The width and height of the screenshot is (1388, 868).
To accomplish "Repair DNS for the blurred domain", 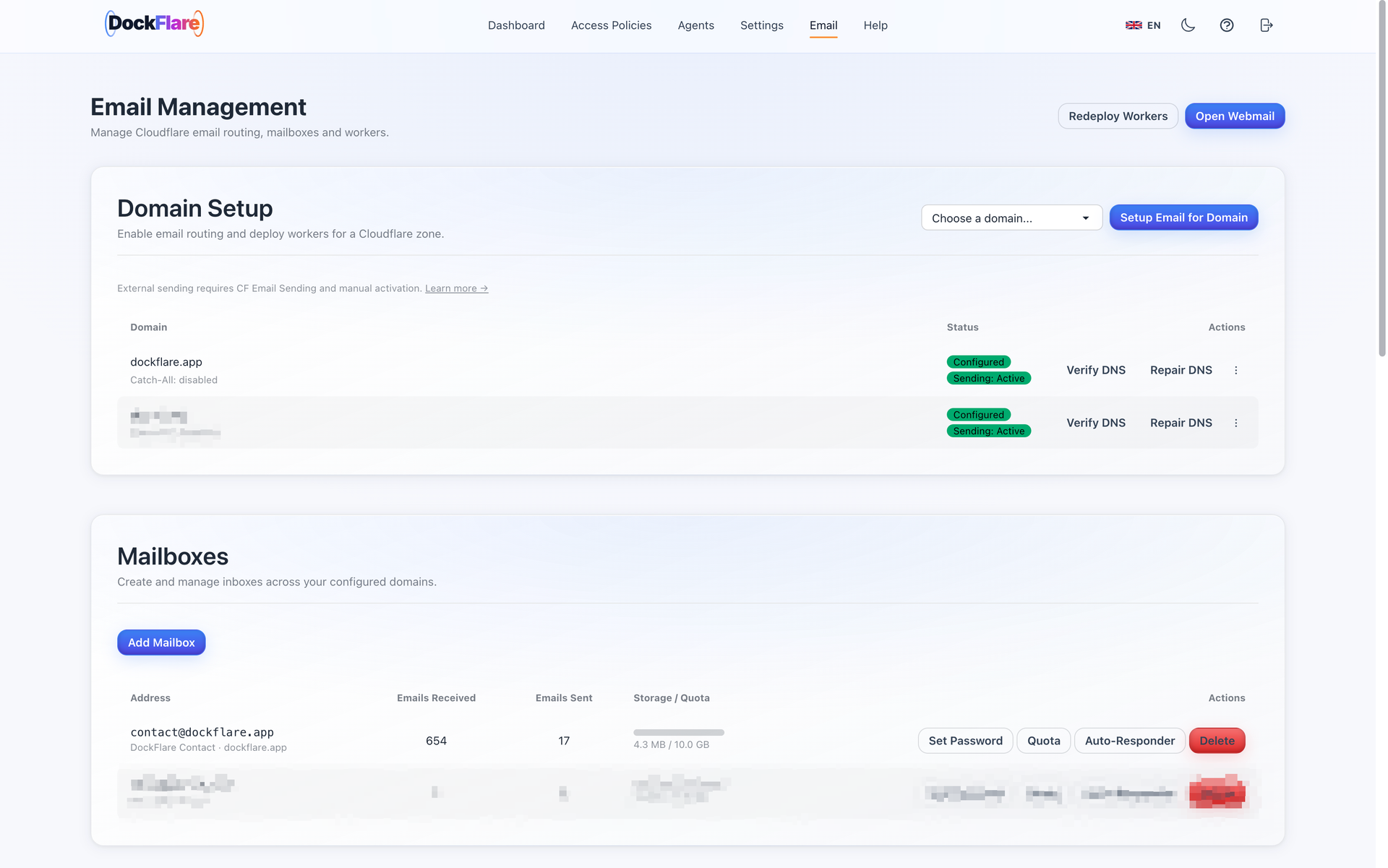I will pyautogui.click(x=1181, y=423).
